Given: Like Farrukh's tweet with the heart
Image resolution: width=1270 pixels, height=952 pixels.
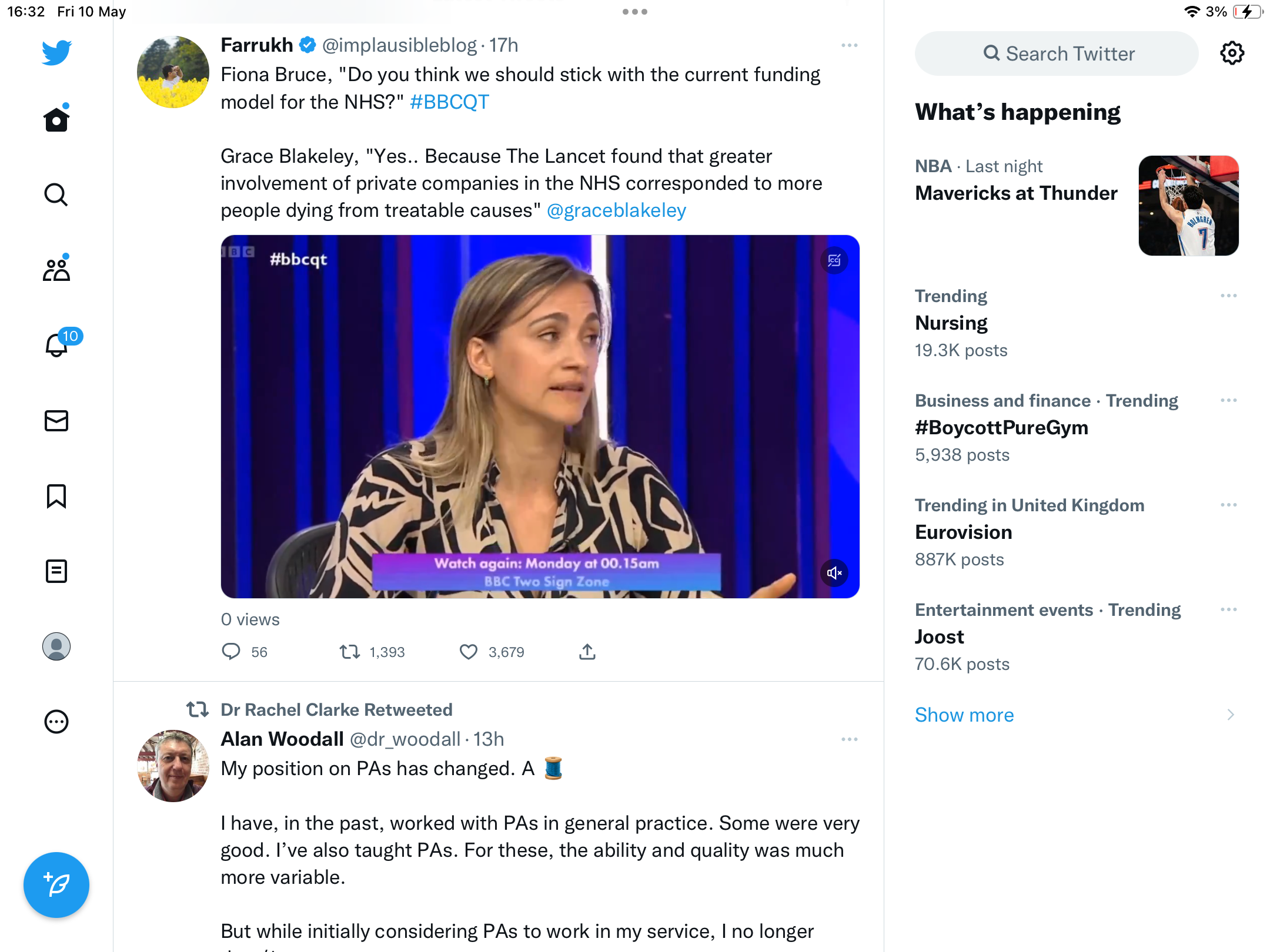Looking at the screenshot, I should click(469, 652).
